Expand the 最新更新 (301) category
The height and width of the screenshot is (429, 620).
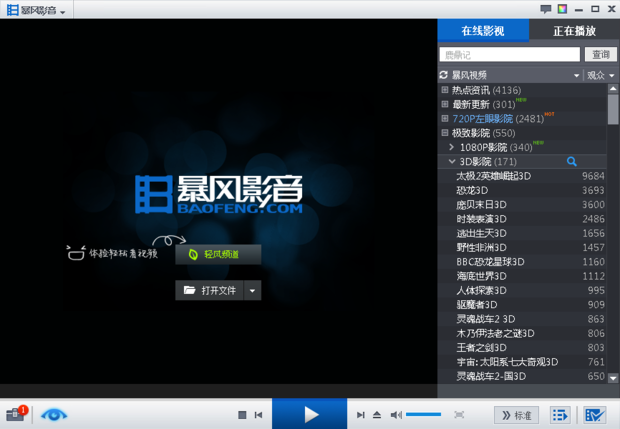coord(445,104)
